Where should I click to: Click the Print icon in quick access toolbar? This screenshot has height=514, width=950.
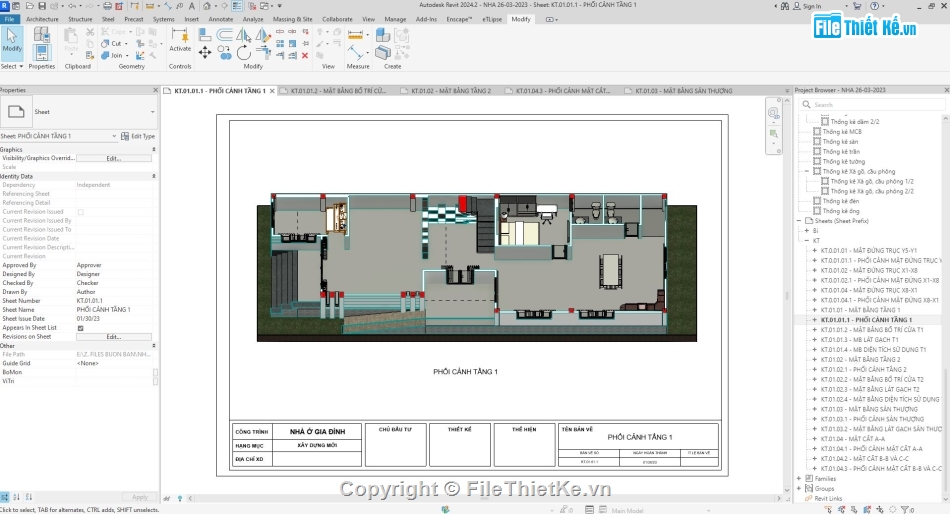coord(107,5)
